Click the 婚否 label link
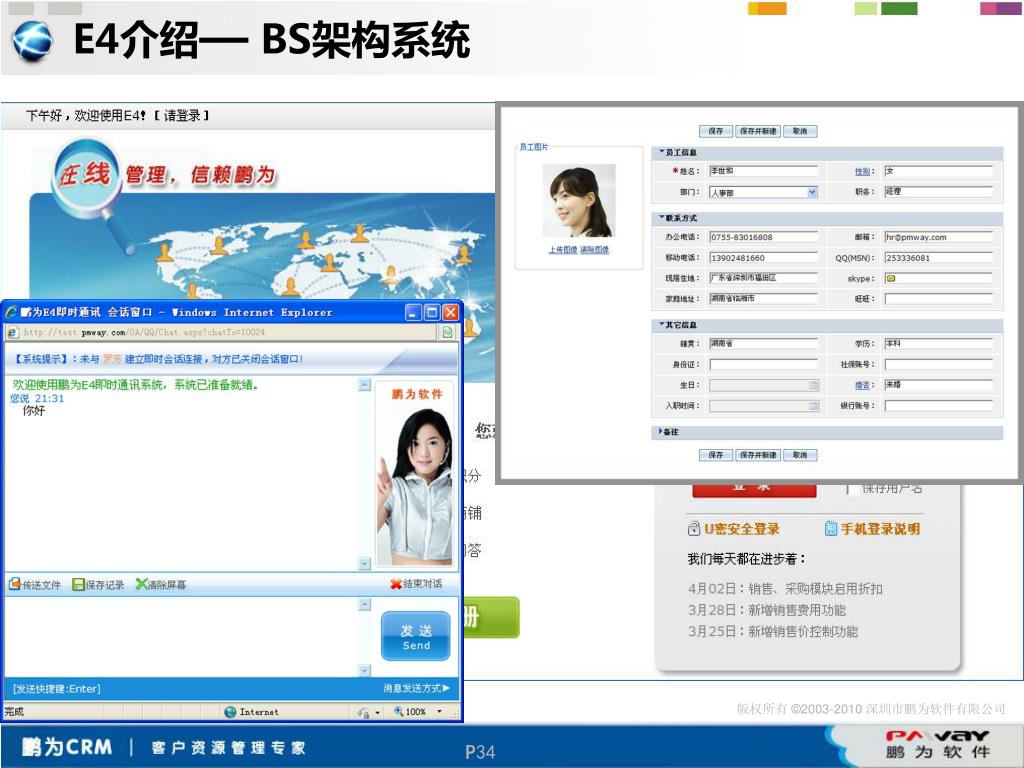Image resolution: width=1024 pixels, height=768 pixels. coord(862,385)
